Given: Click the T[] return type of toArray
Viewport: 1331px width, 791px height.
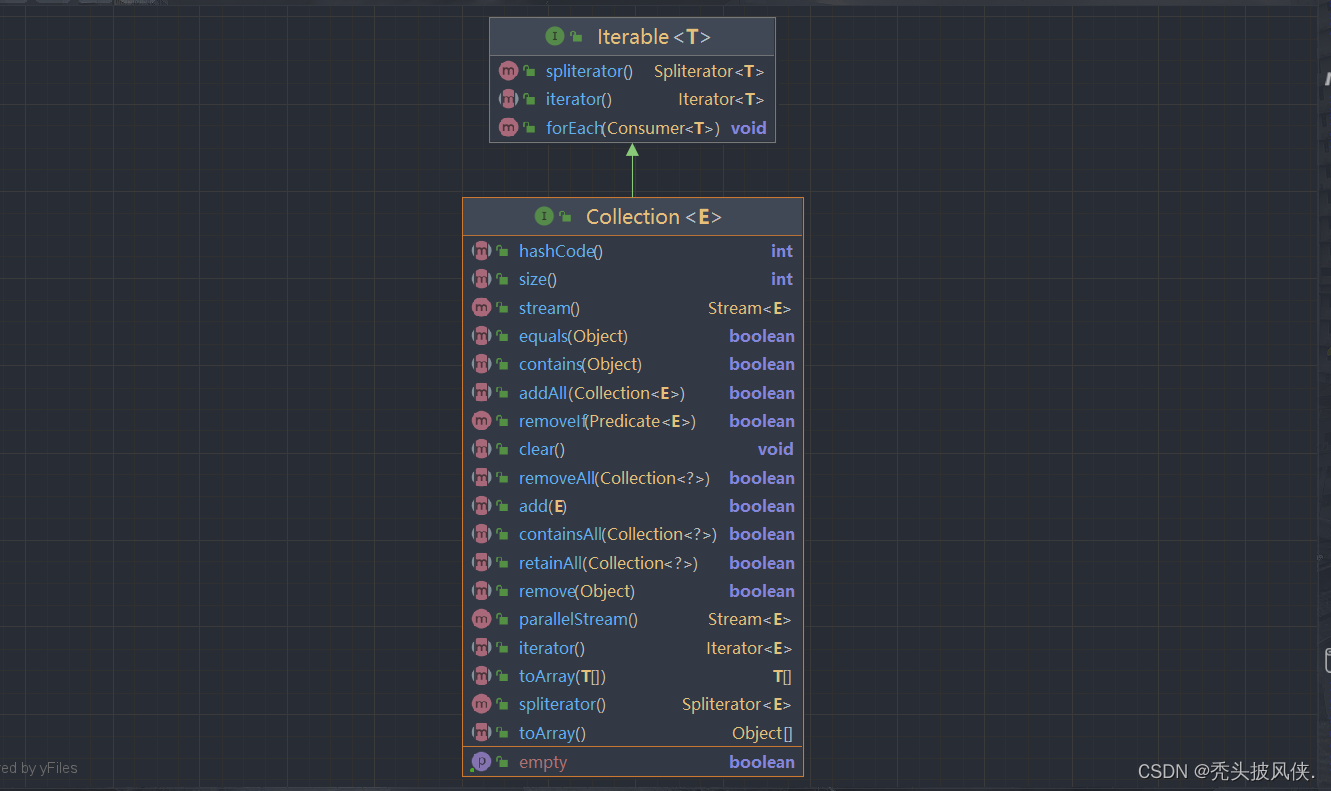Looking at the screenshot, I should point(782,676).
